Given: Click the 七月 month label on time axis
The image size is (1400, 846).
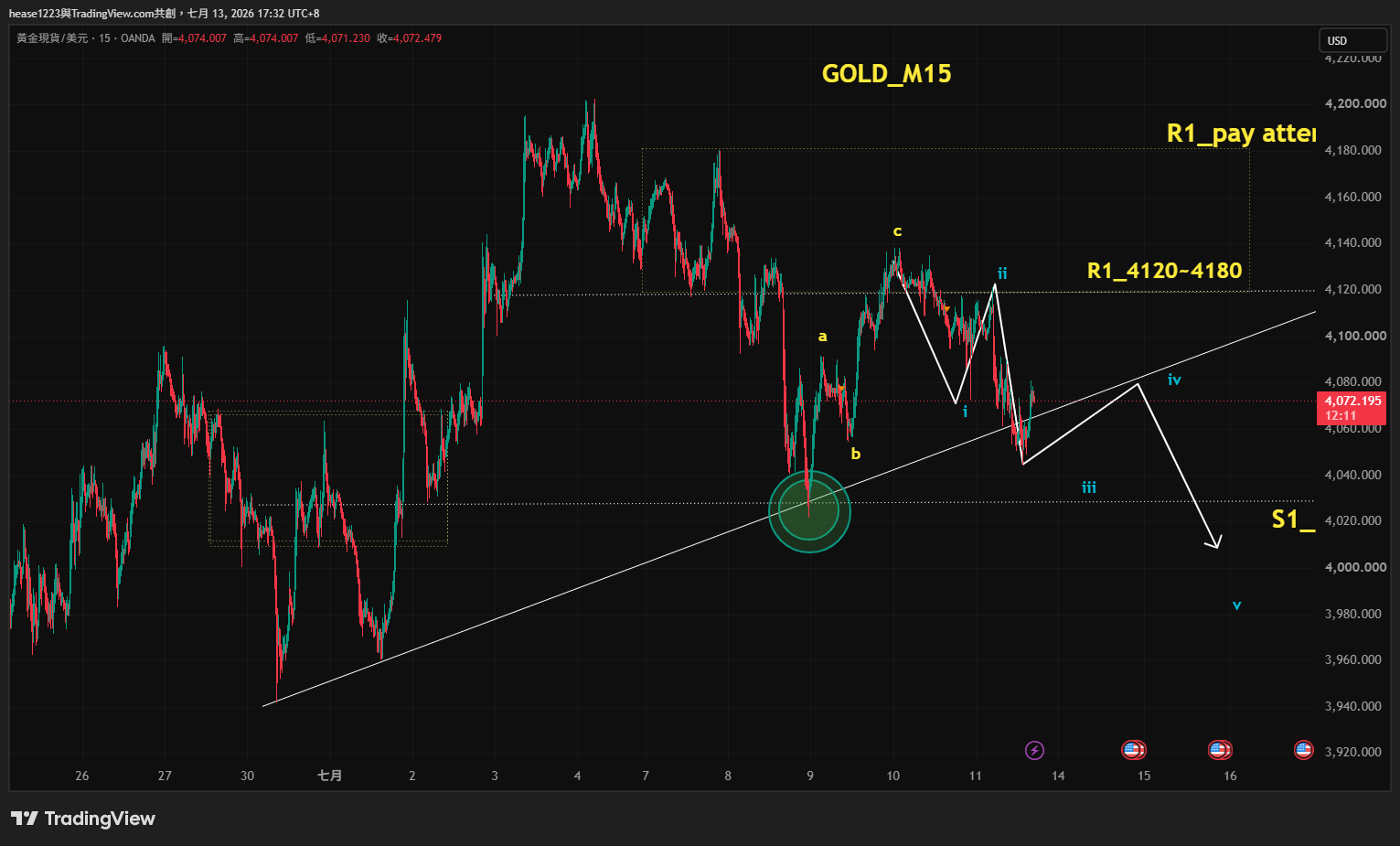Looking at the screenshot, I should 329,776.
